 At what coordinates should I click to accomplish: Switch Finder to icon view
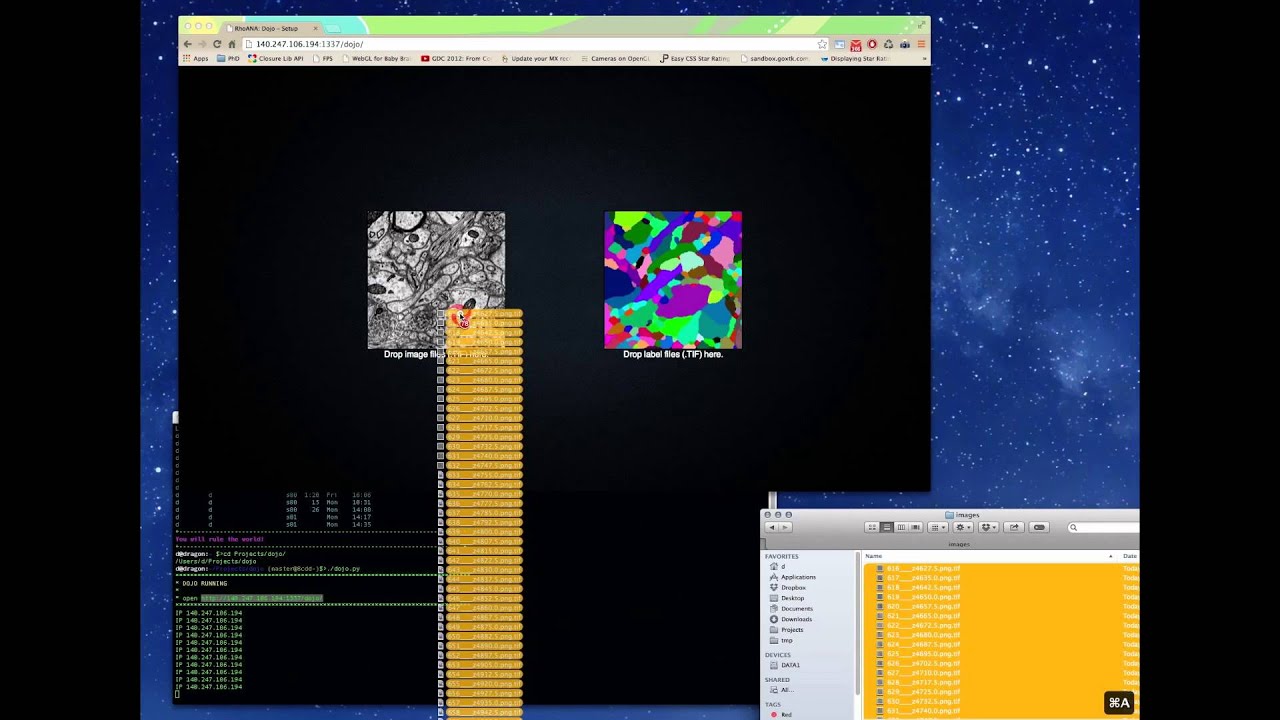pyautogui.click(x=872, y=527)
